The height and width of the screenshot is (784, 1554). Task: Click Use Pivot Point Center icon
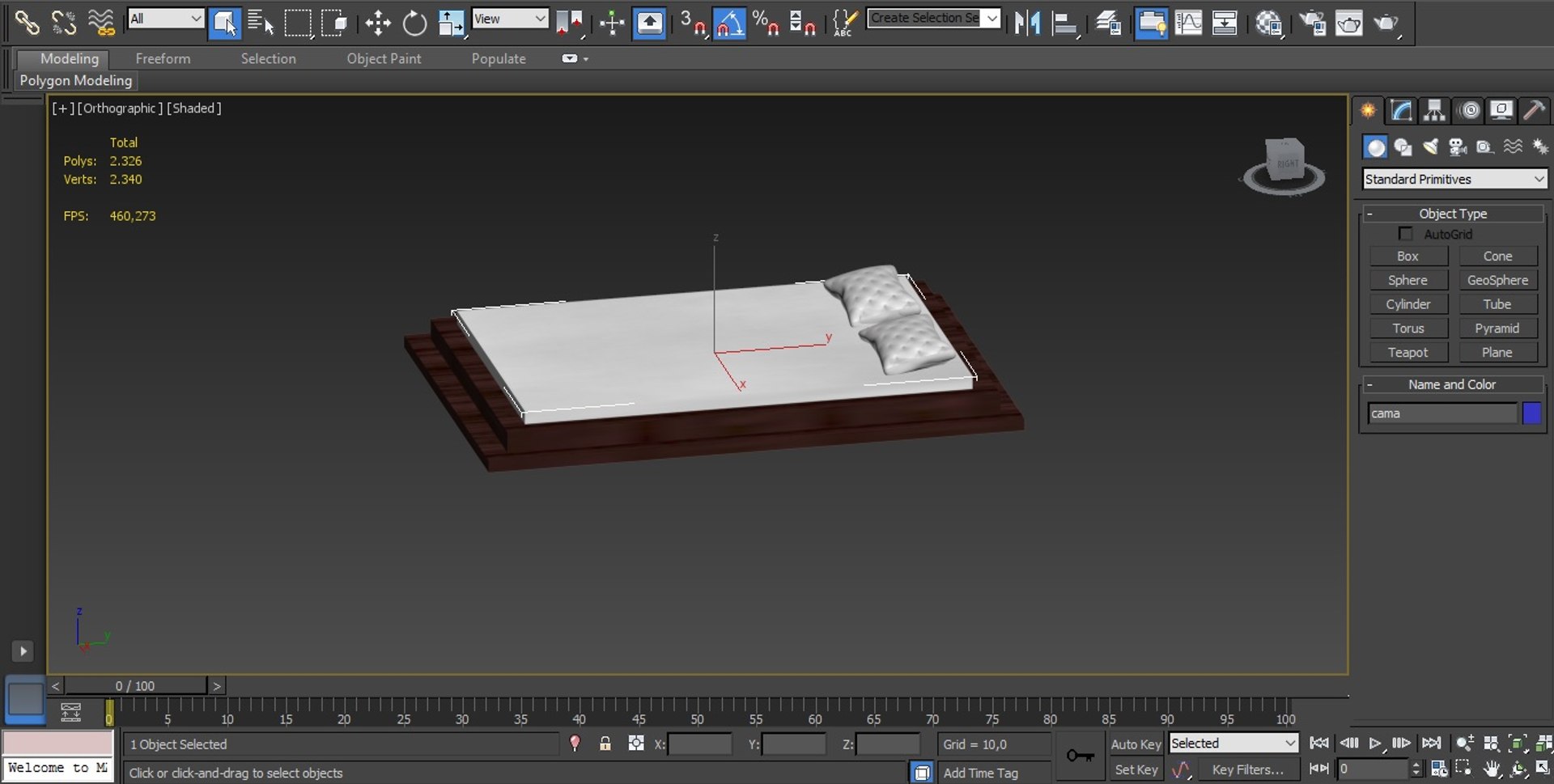click(570, 23)
